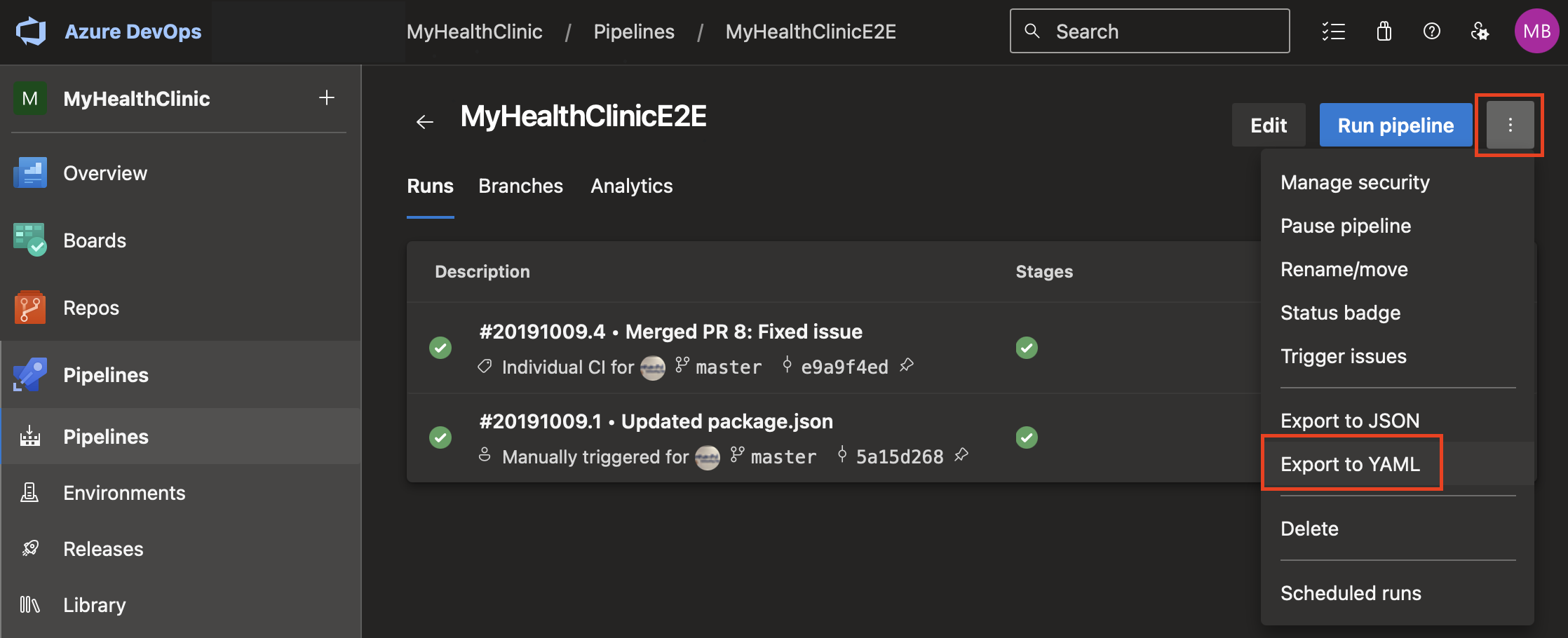Open the MyHealthClinic project name in sidebar
Viewport: 1568px width, 638px height.
137,99
